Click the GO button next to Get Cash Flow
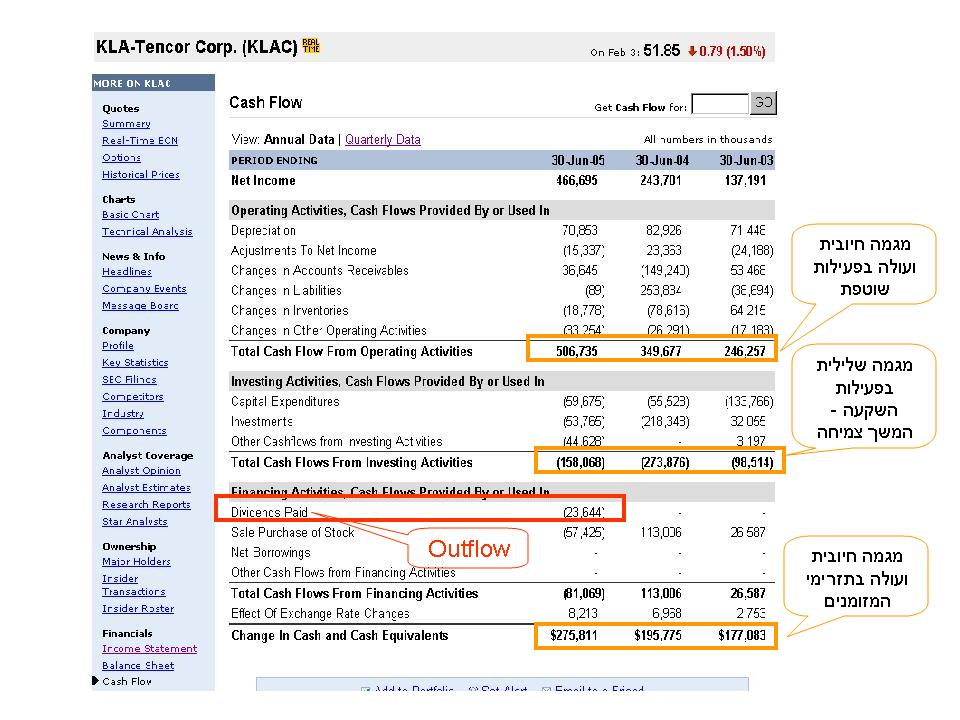Image resolution: width=960 pixels, height=720 pixels. coord(763,103)
